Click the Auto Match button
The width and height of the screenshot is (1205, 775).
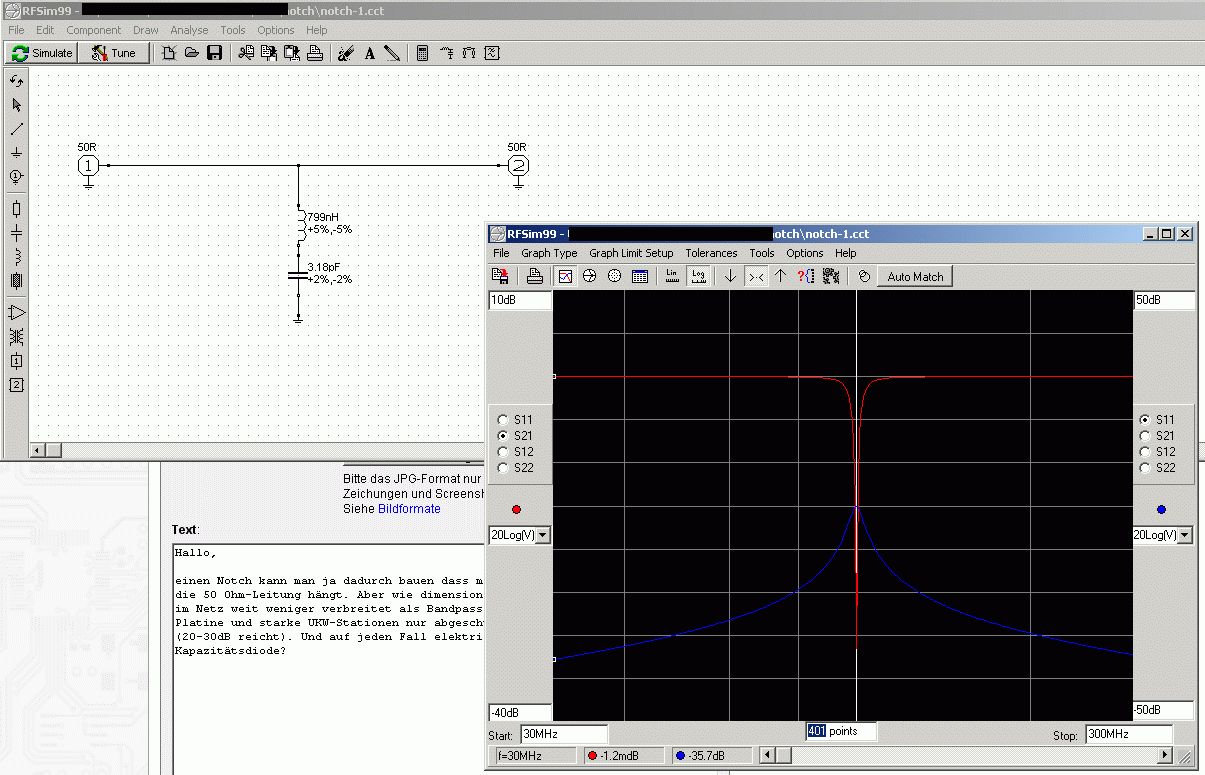click(915, 276)
